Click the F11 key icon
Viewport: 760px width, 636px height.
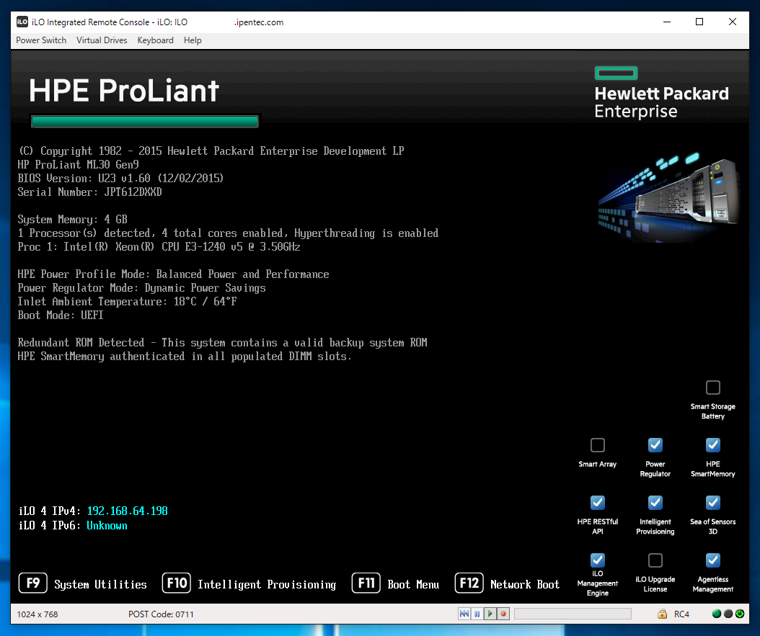coord(366,583)
